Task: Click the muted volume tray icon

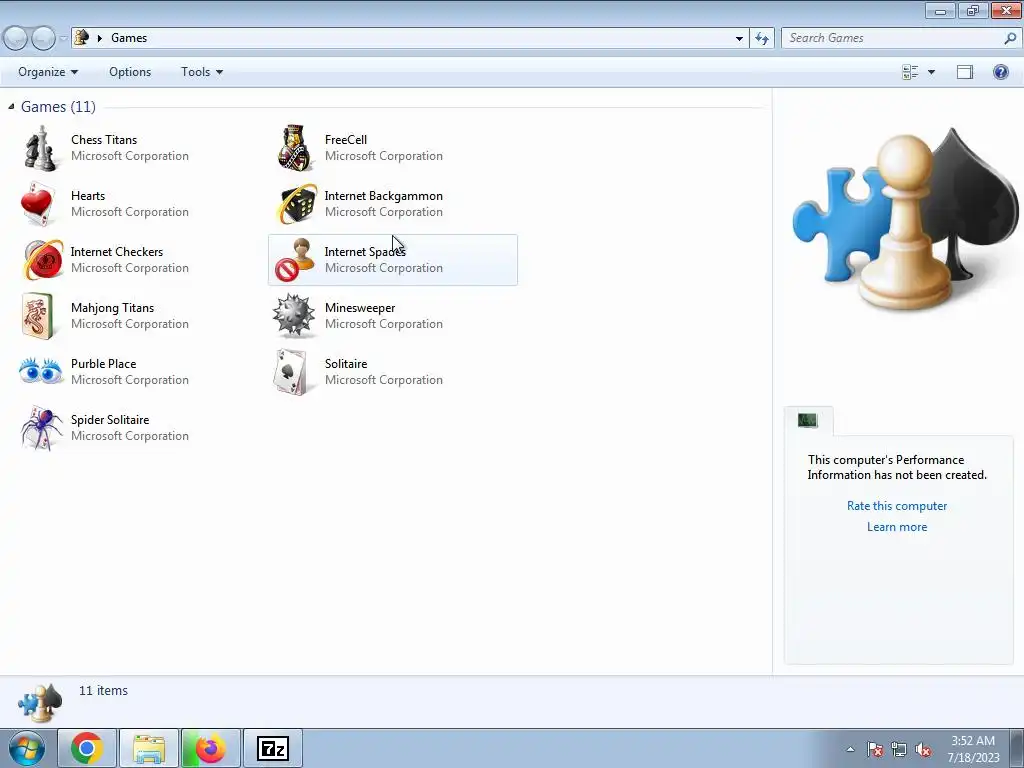Action: (x=923, y=749)
